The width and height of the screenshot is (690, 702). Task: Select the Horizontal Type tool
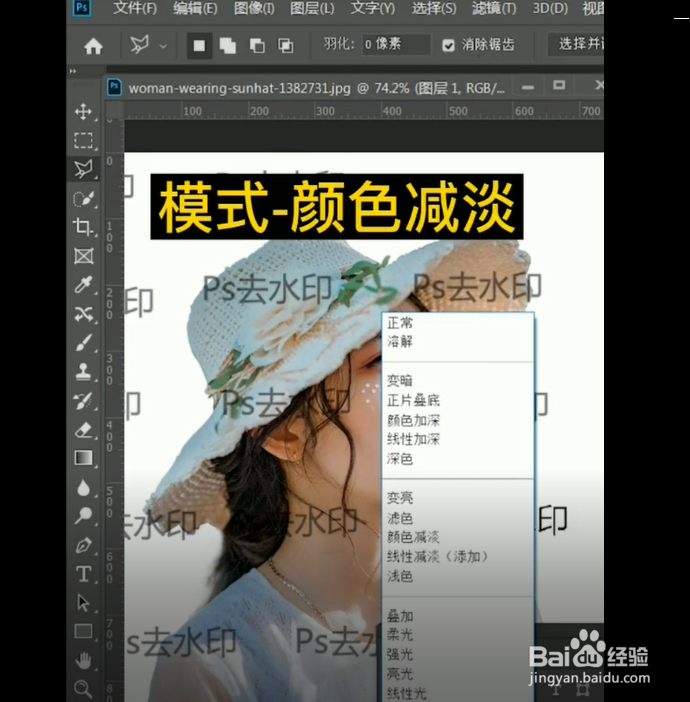click(83, 574)
